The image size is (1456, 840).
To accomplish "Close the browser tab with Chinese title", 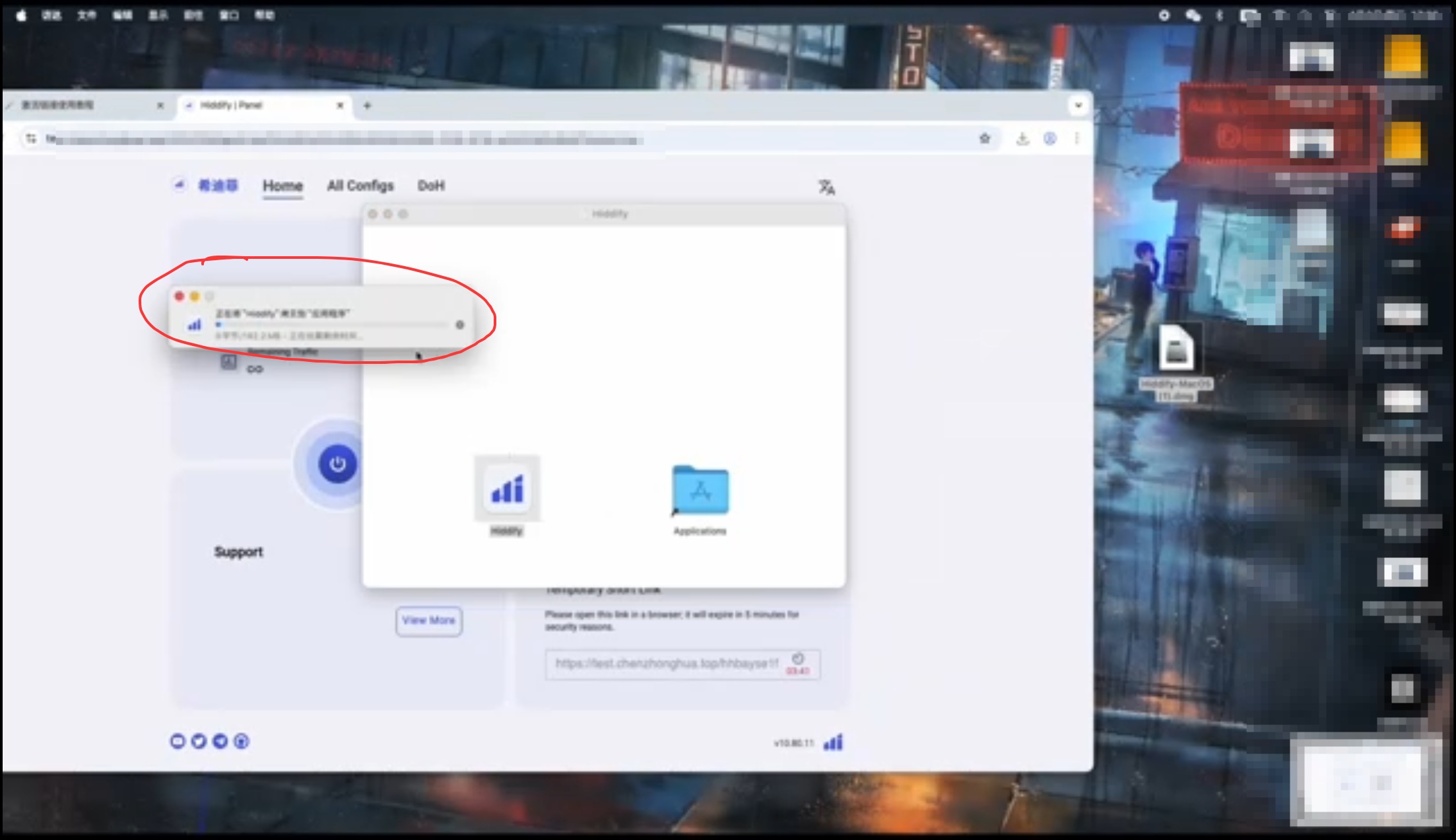I will [x=160, y=105].
